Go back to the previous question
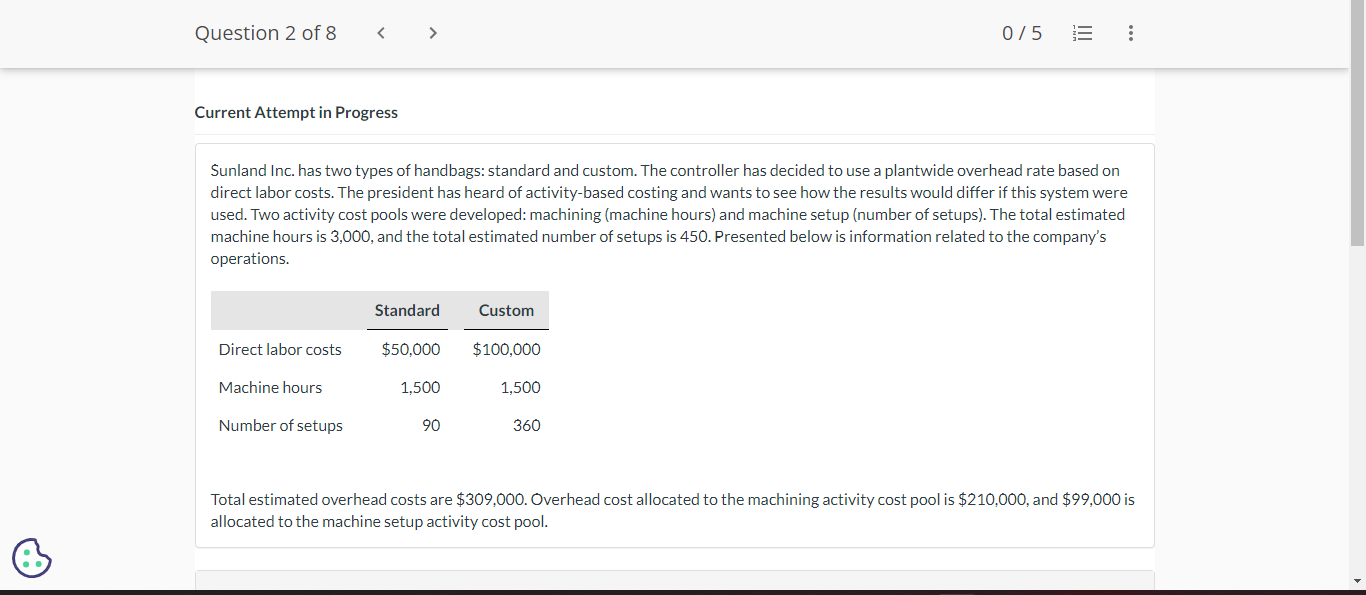Screen dimensions: 1366x595 click(x=380, y=32)
